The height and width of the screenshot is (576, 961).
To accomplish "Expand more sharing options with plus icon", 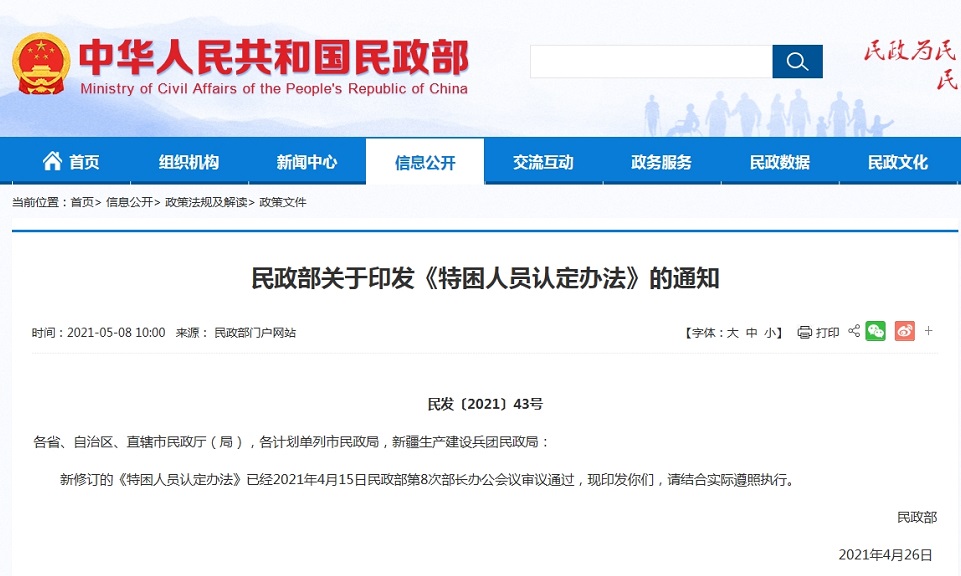I will (929, 331).
